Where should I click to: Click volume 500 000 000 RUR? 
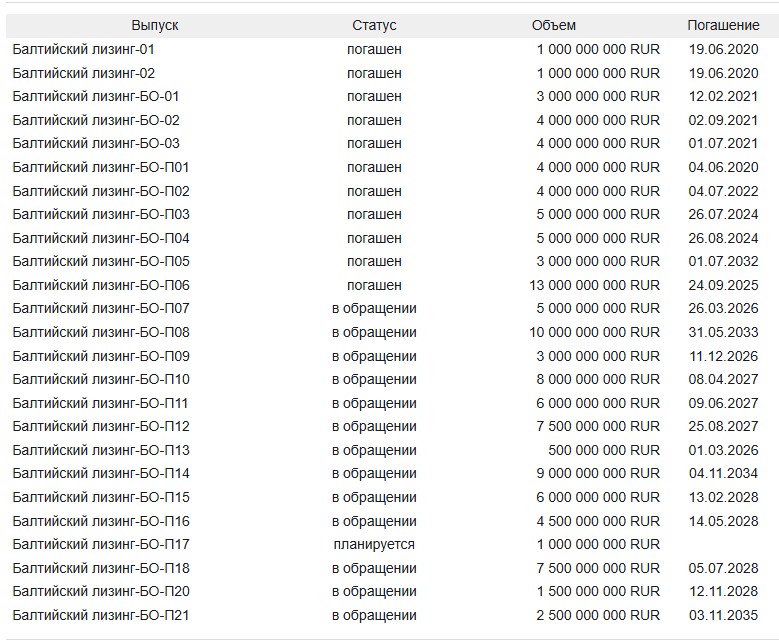pyautogui.click(x=604, y=450)
